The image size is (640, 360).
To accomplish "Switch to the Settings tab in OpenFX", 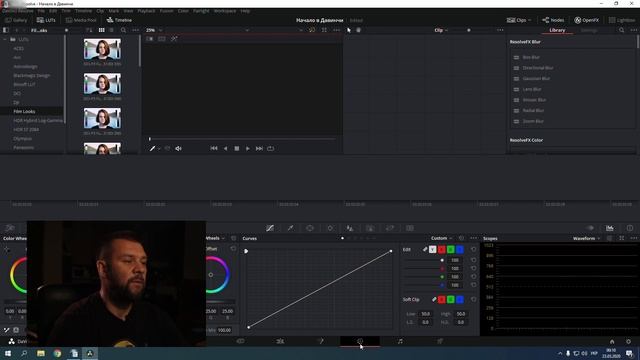I will tap(589, 30).
